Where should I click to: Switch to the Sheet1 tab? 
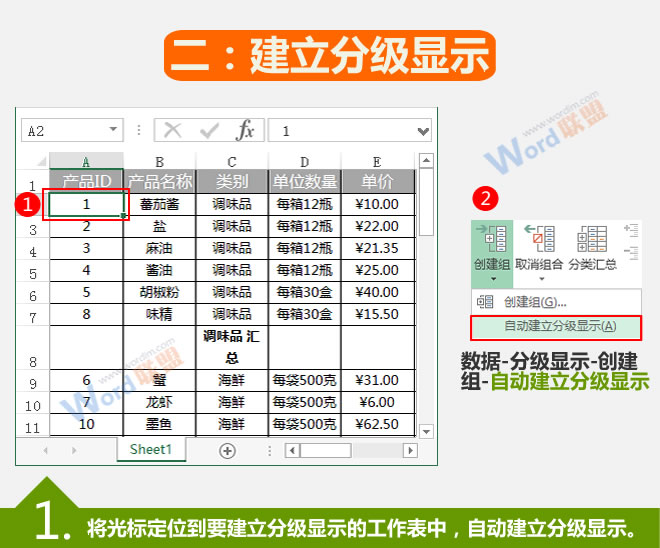click(x=151, y=450)
